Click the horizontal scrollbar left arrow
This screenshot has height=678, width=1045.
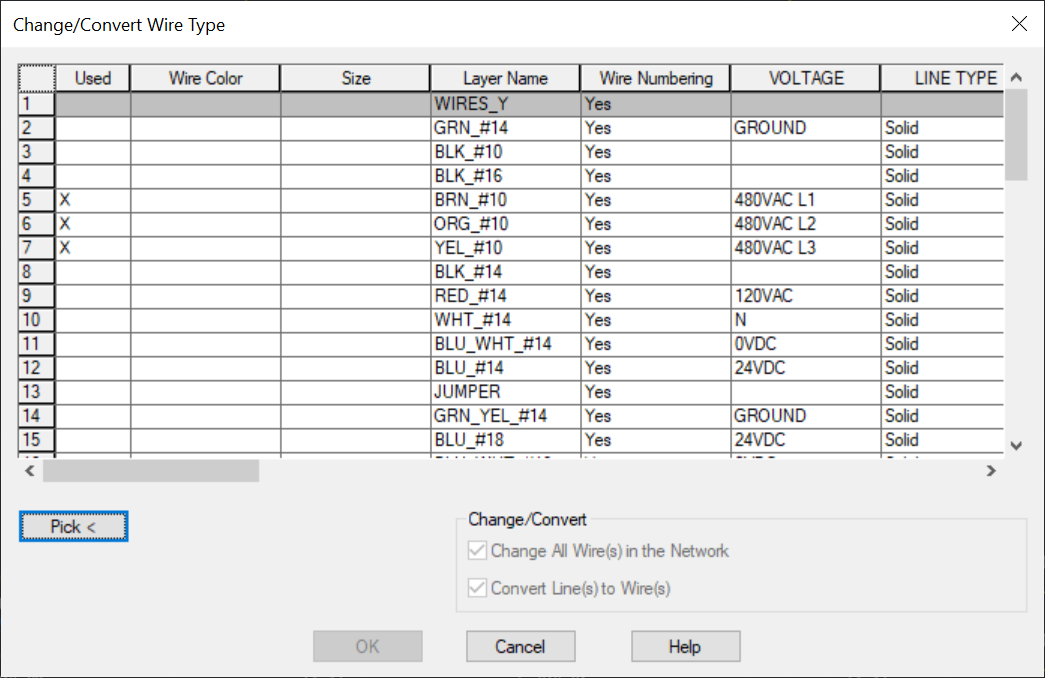[x=29, y=470]
